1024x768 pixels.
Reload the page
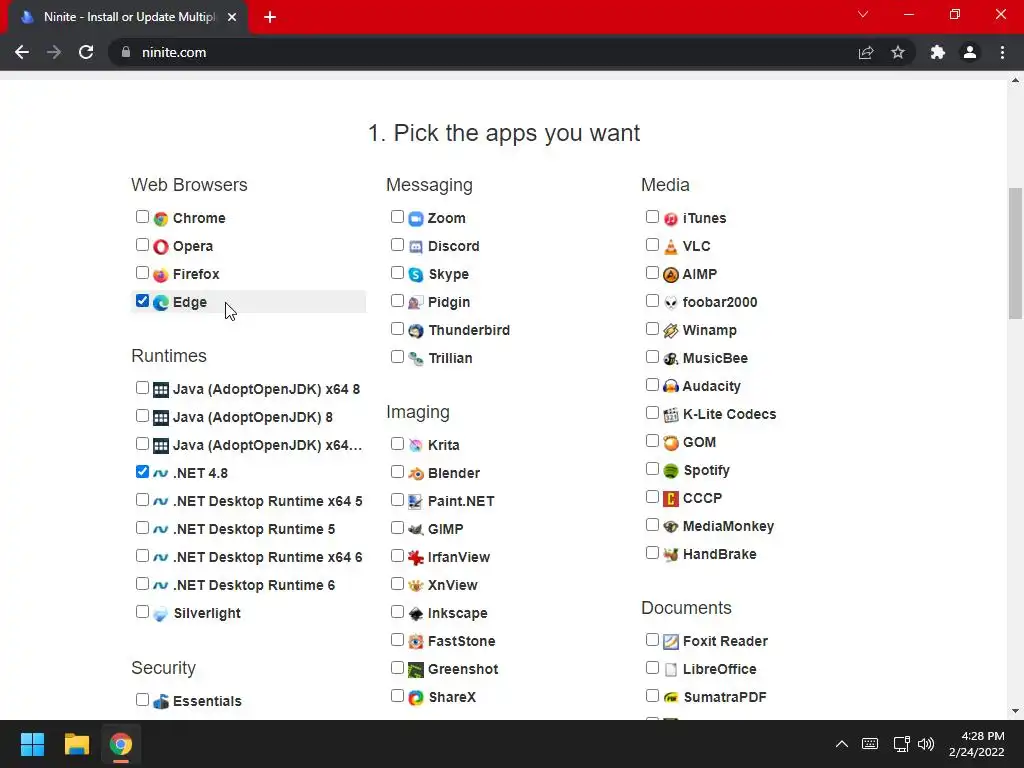86,52
